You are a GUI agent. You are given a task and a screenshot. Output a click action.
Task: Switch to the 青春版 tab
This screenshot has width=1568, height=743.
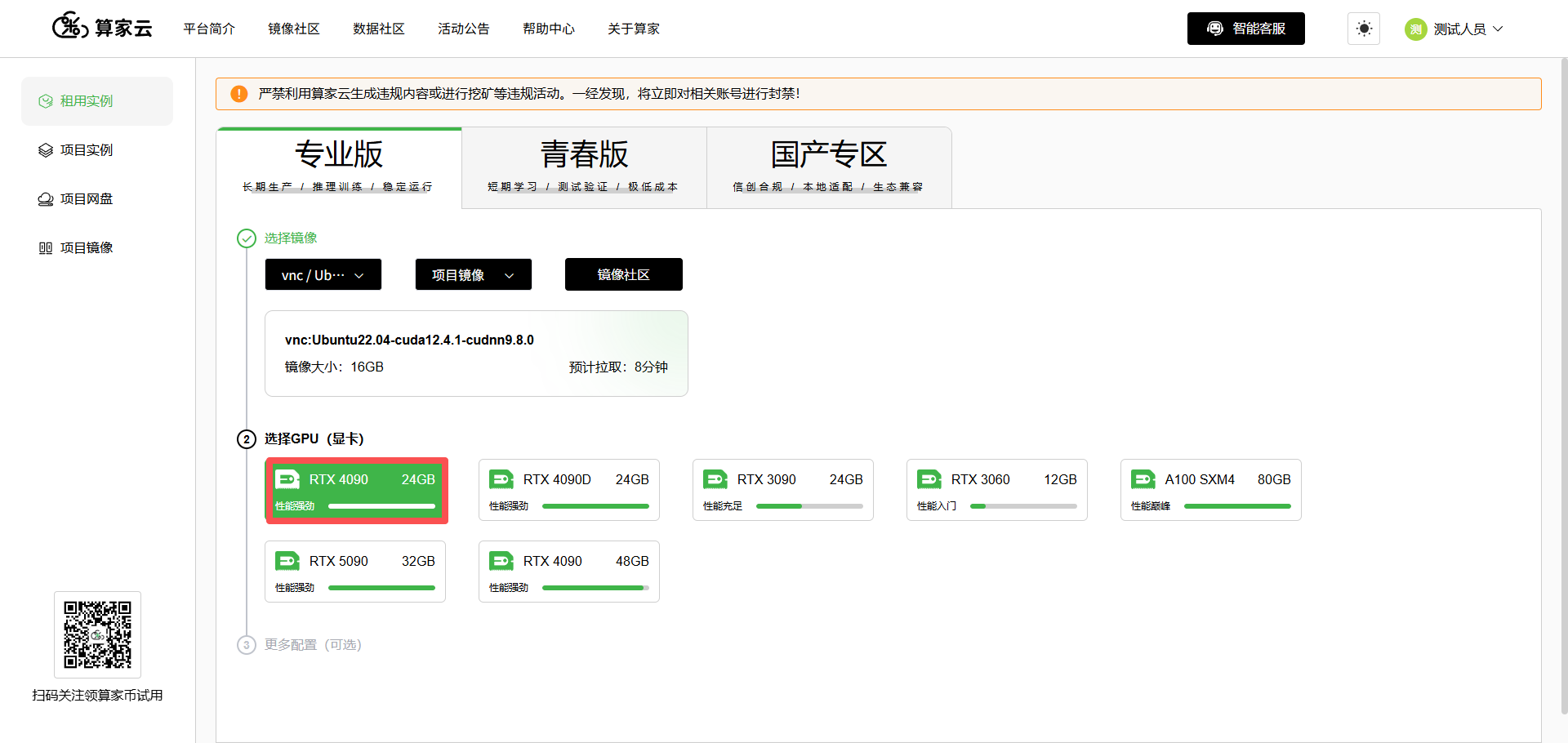(x=584, y=167)
